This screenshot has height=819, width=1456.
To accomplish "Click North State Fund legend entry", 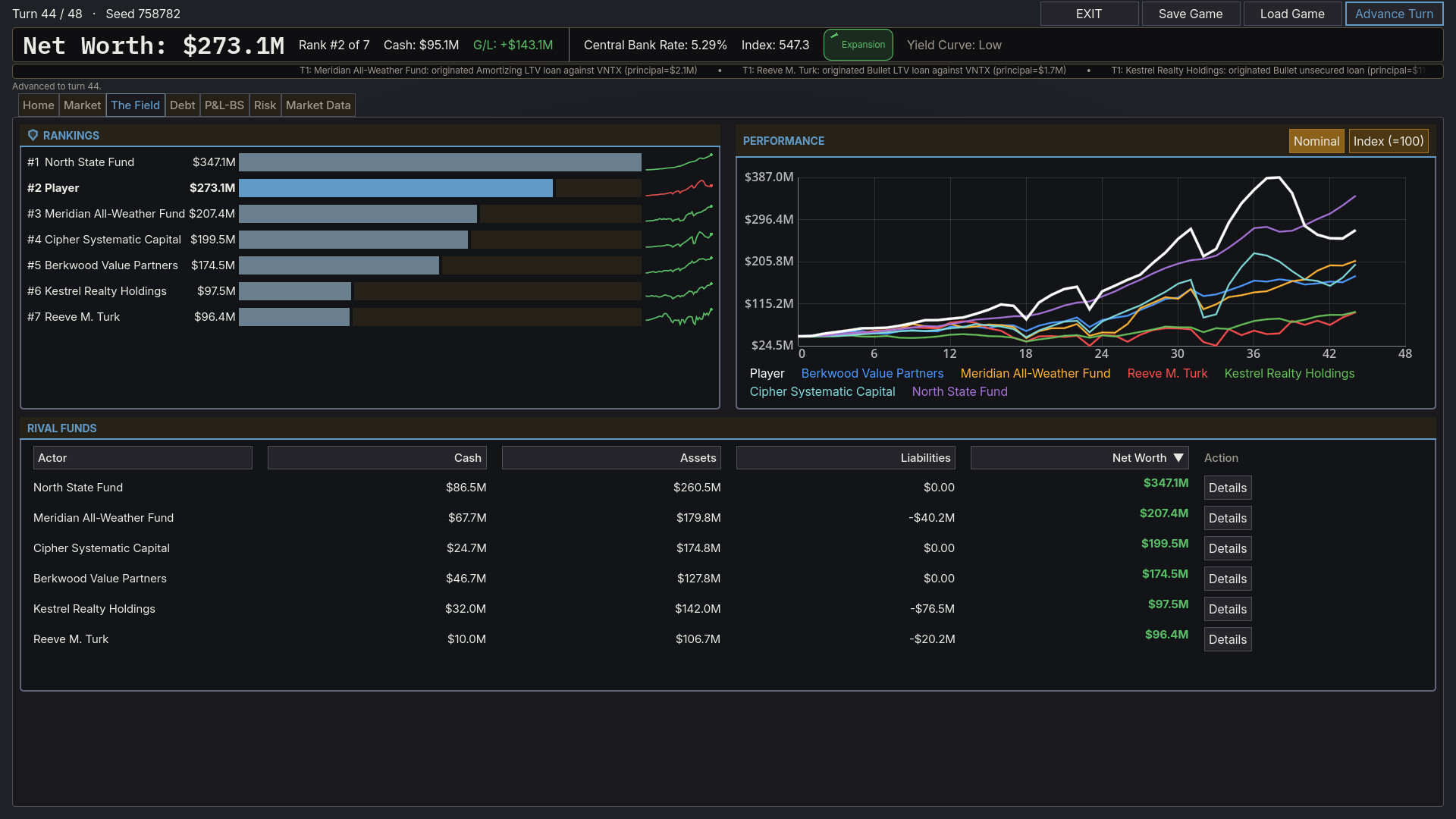I will pyautogui.click(x=959, y=391).
